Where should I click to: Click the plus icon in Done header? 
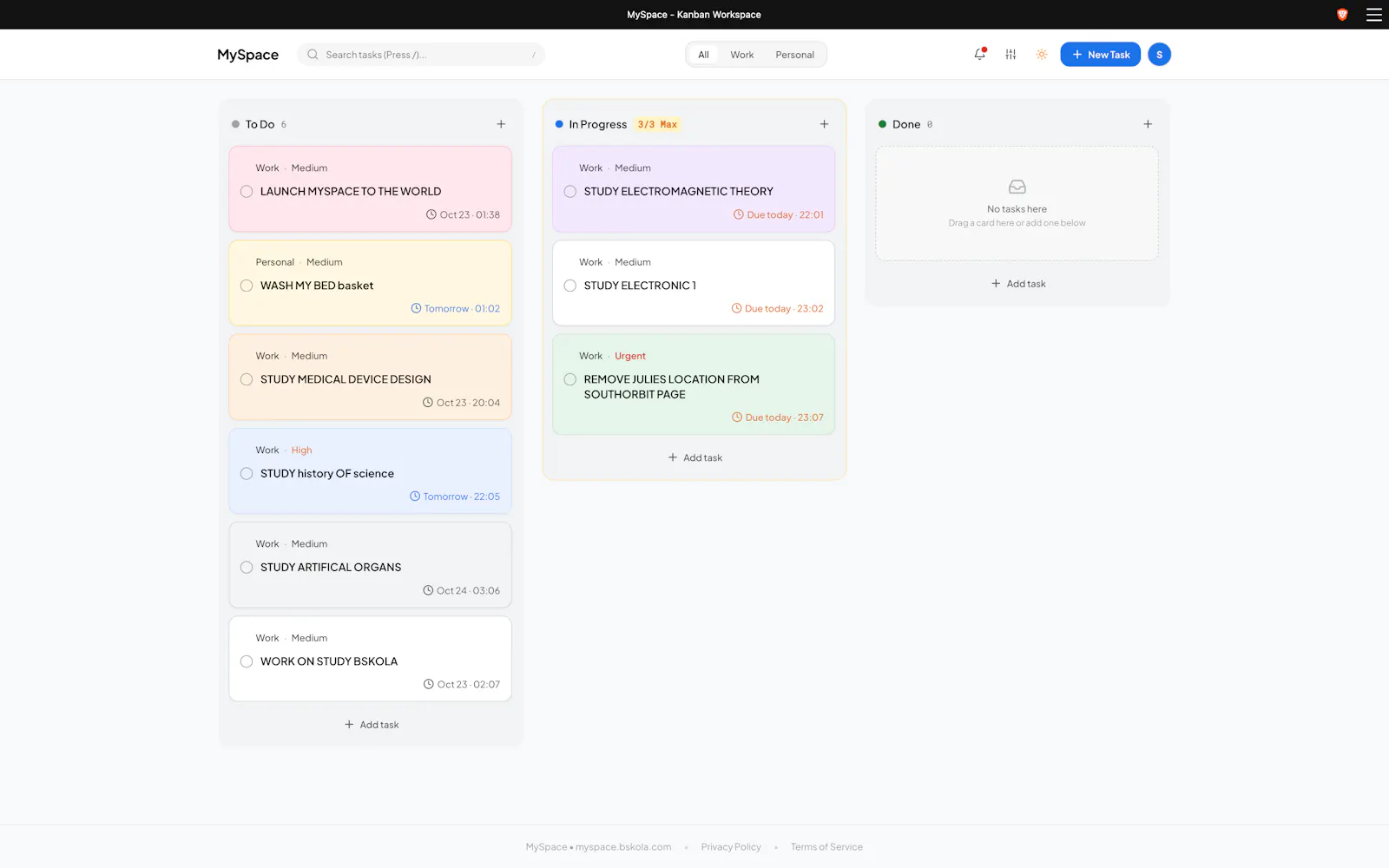[1148, 124]
